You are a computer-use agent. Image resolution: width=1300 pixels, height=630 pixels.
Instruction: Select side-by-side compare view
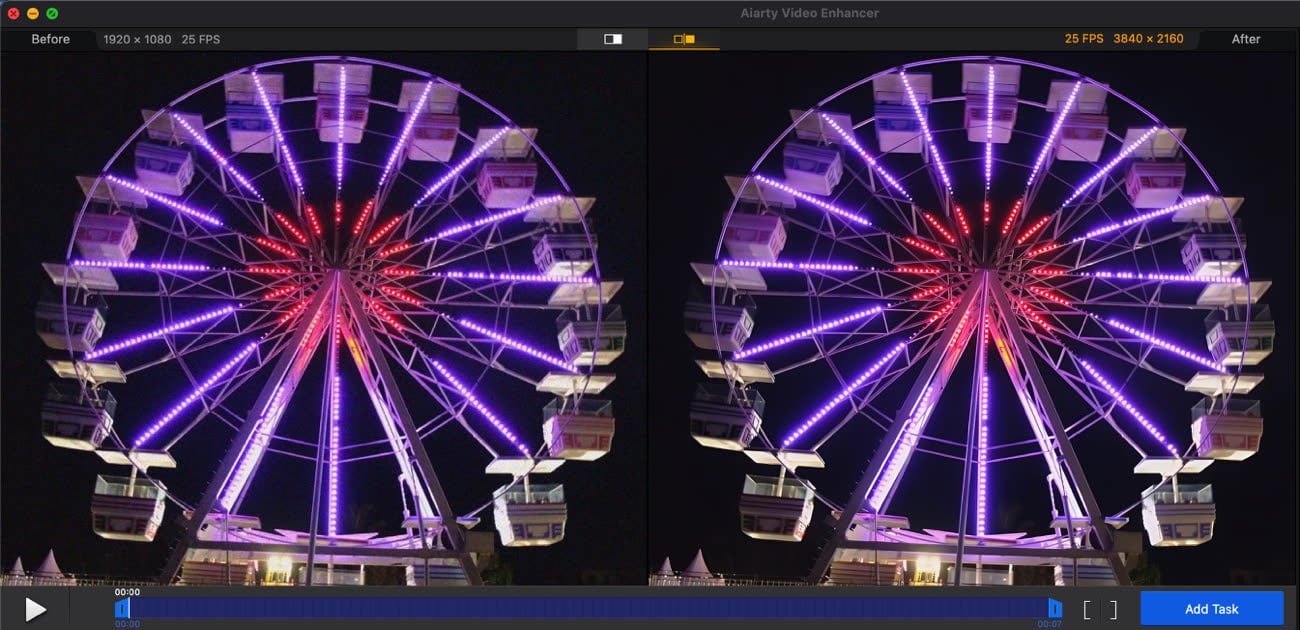(684, 39)
